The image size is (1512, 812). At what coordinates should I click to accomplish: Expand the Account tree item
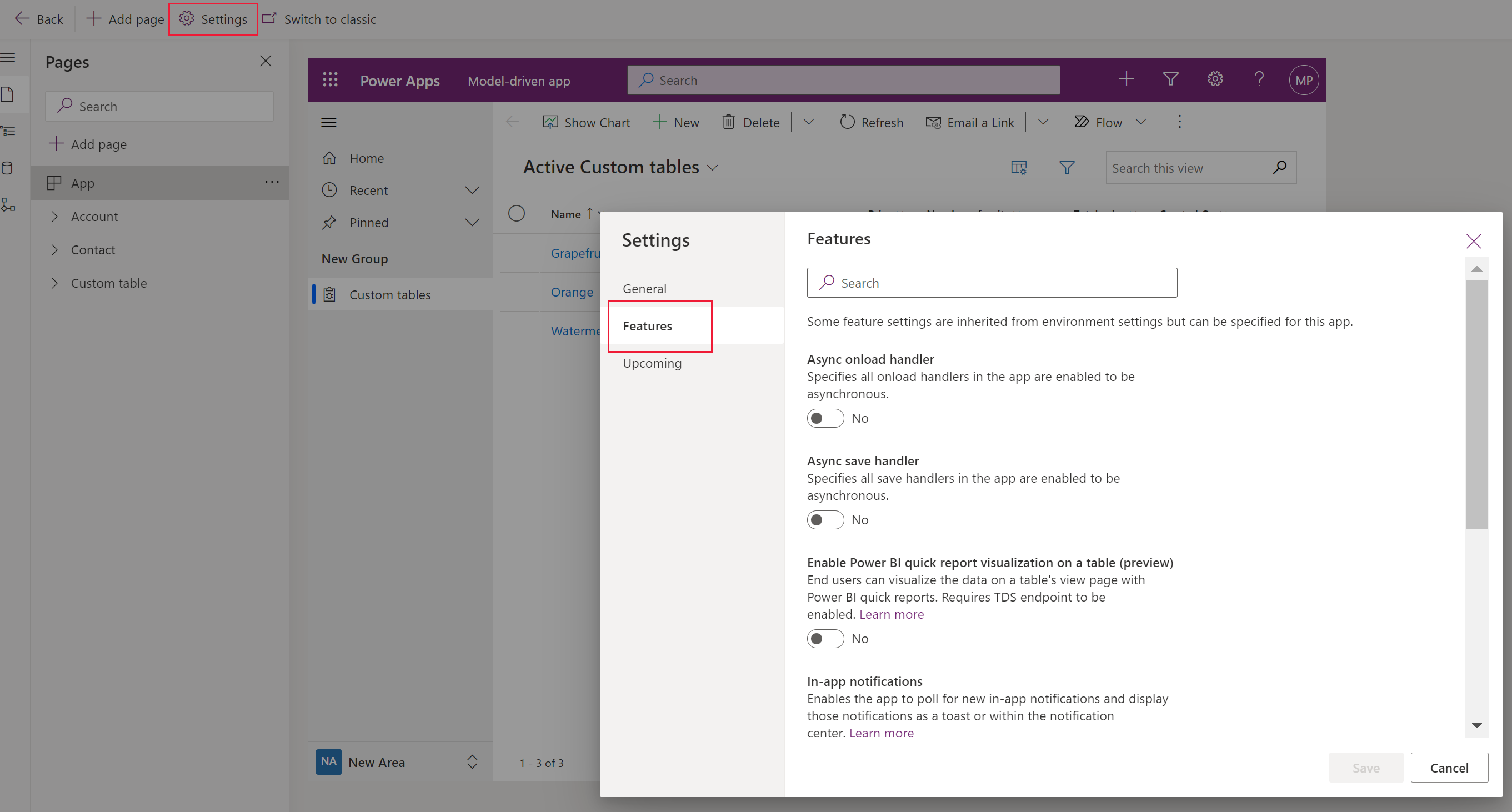point(55,215)
